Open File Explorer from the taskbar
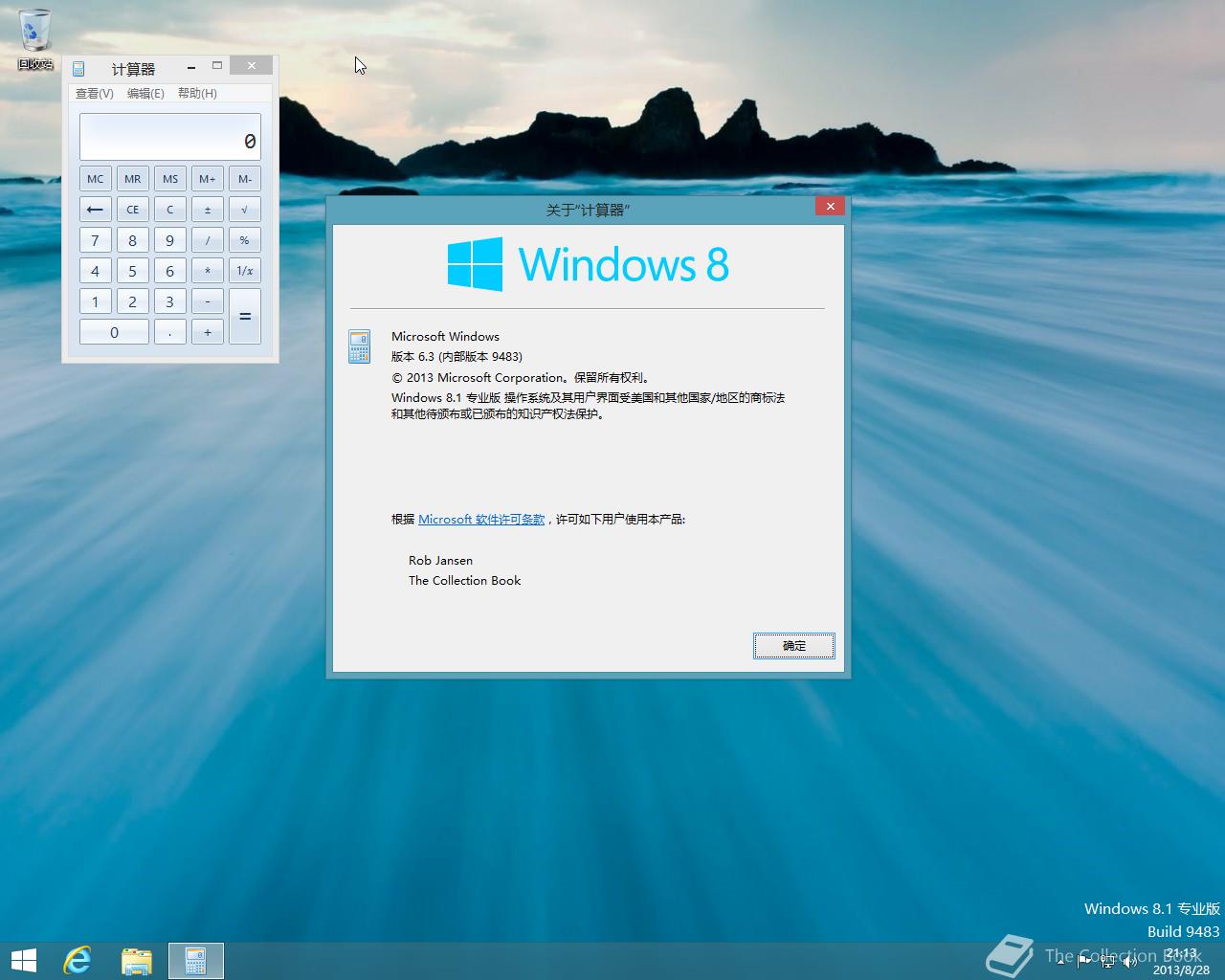1225x980 pixels. coord(137,961)
